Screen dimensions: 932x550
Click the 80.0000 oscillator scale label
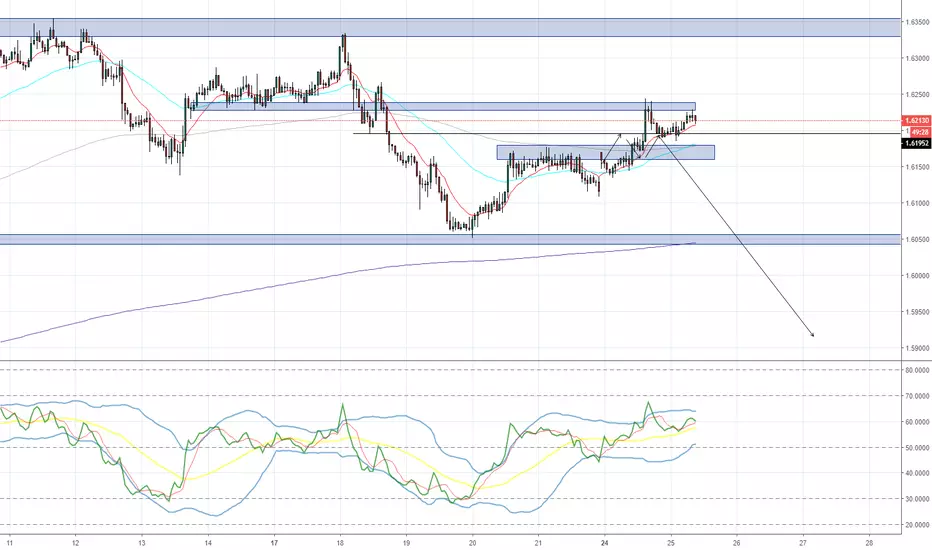[917, 370]
